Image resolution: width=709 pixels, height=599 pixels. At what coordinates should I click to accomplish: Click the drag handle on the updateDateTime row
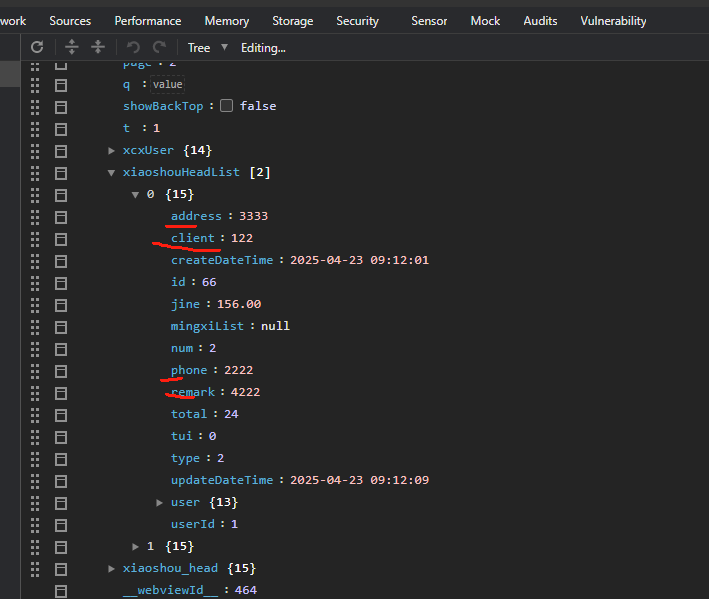pyautogui.click(x=35, y=481)
